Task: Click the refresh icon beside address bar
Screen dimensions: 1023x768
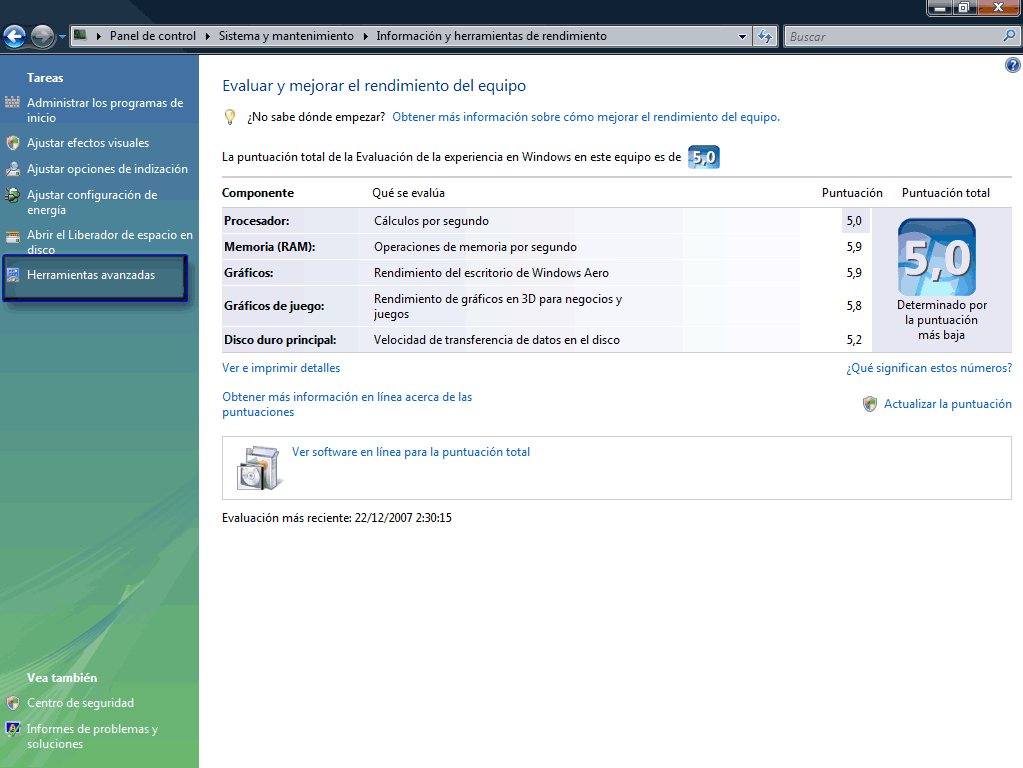Action: 766,37
